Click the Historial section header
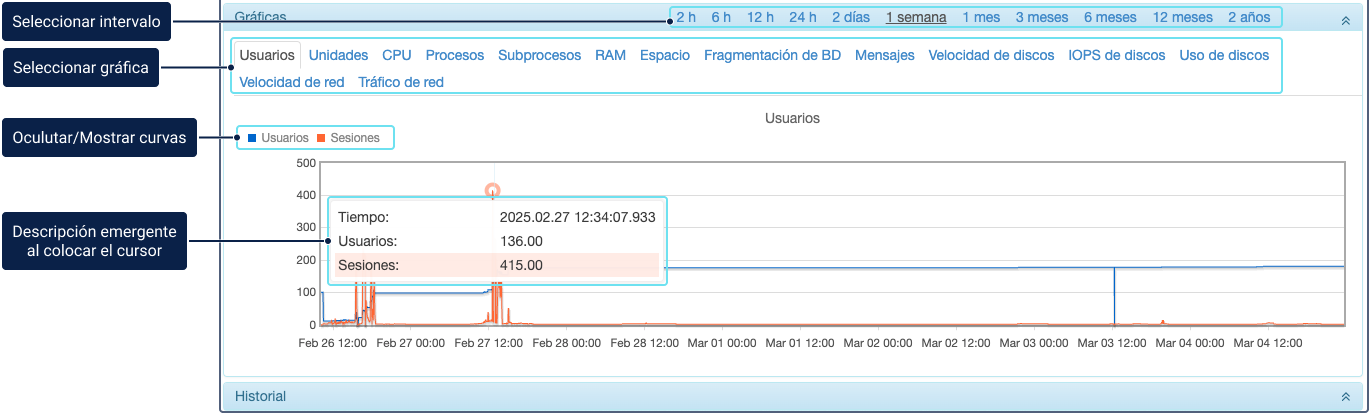1369x413 pixels. [260, 397]
